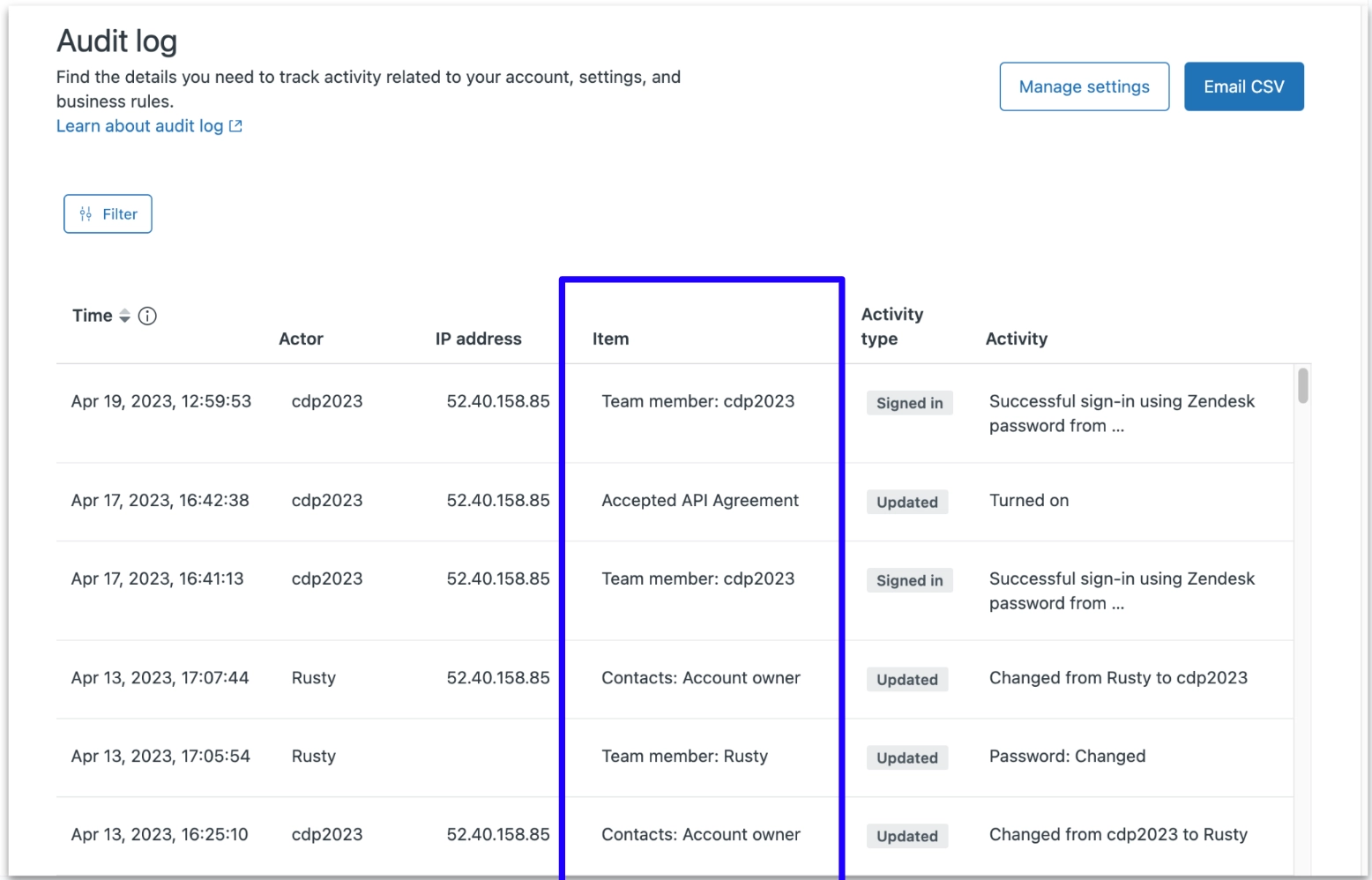Click the activity text Password: Changed
Screen dimensions: 1372x880
click(x=1067, y=756)
